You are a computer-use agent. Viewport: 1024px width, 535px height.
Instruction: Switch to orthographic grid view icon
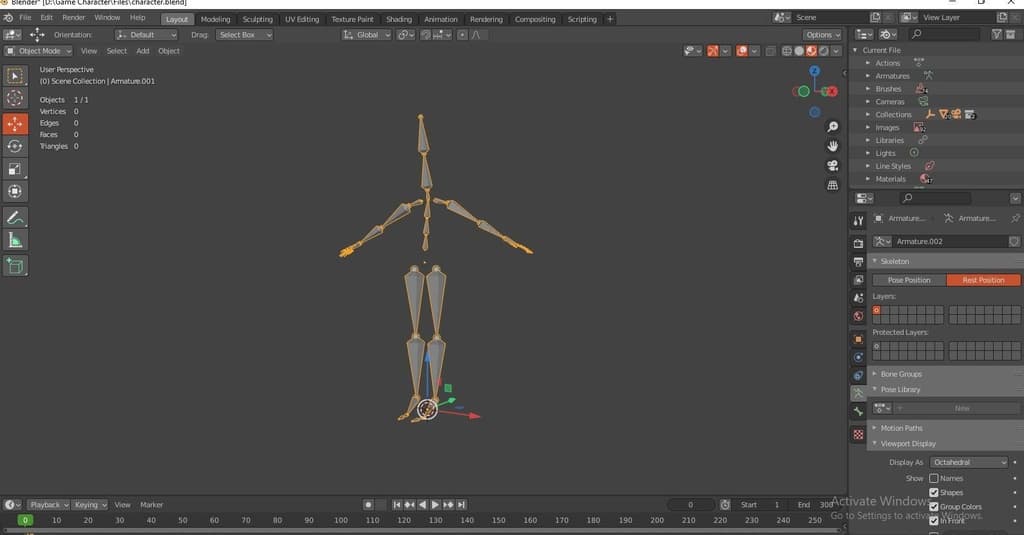[832, 185]
